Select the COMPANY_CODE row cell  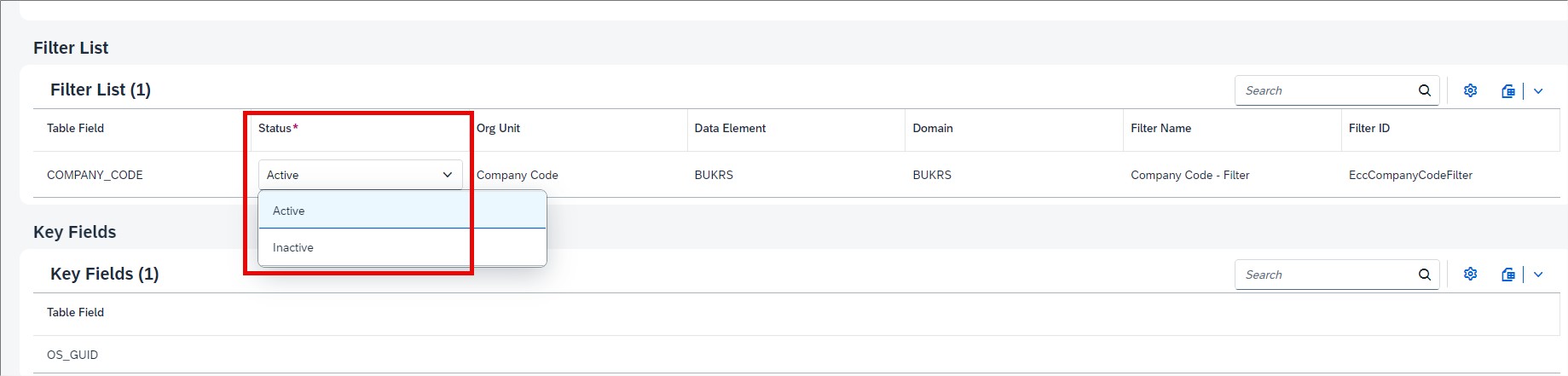click(x=95, y=175)
